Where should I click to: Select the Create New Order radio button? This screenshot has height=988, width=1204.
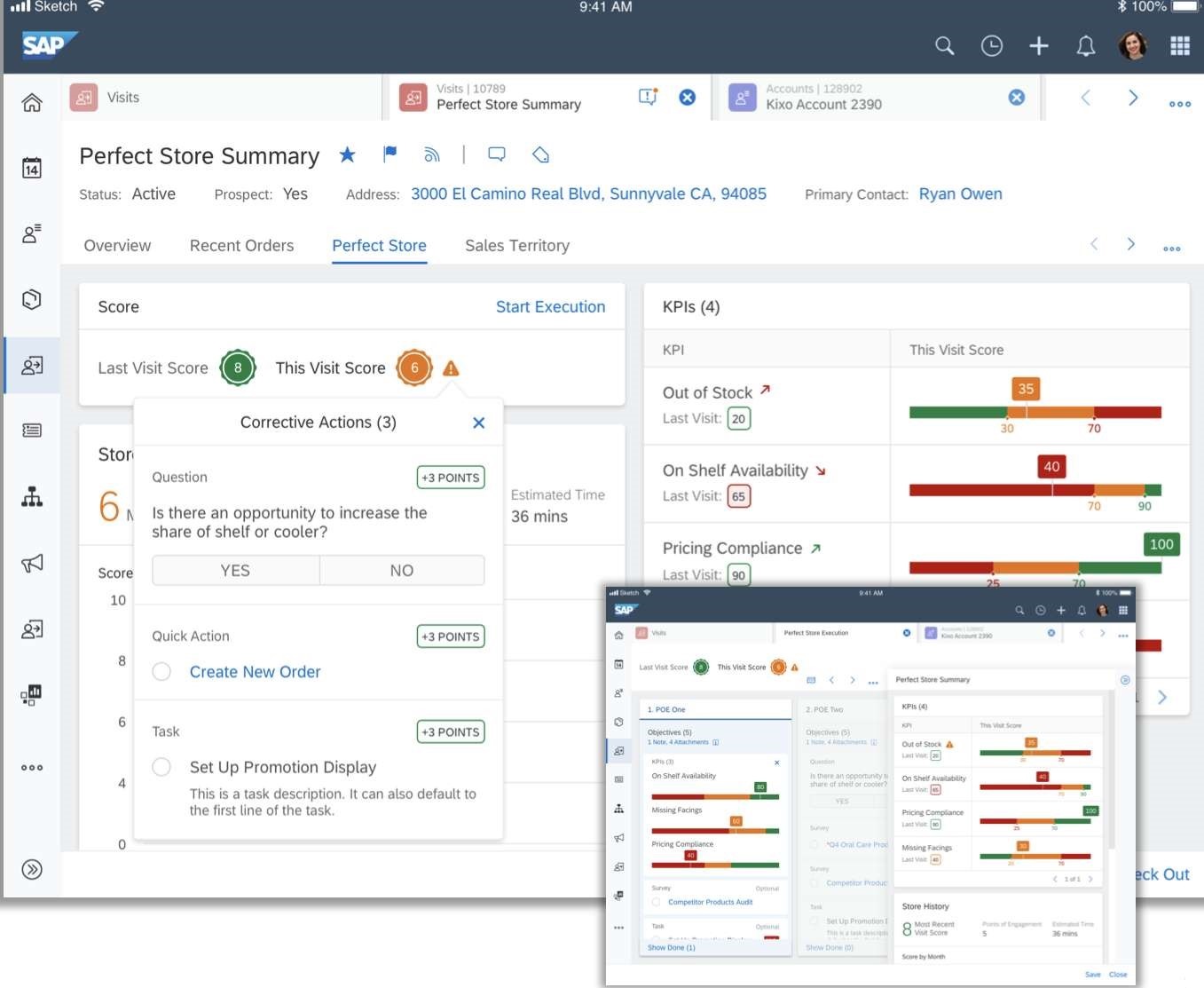click(x=161, y=672)
